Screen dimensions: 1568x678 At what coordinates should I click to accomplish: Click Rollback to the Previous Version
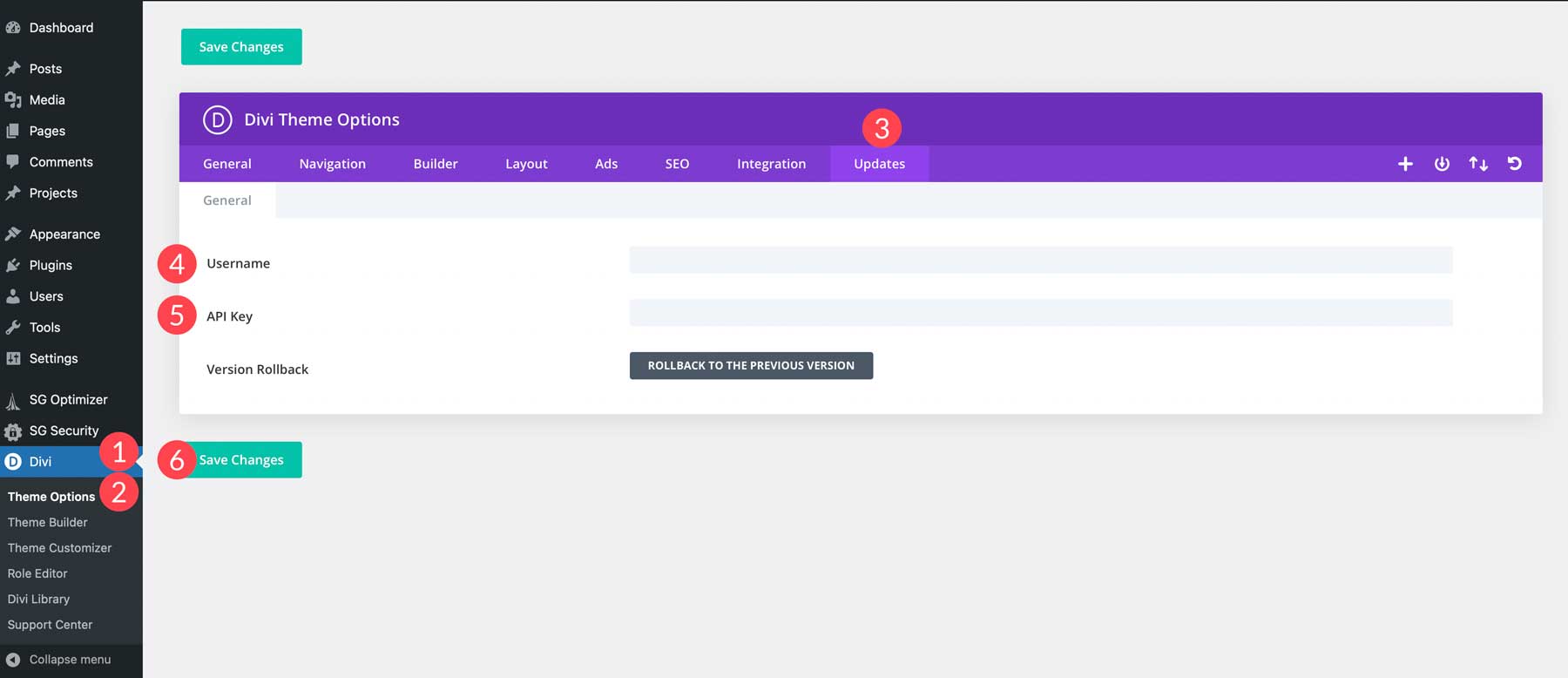[751, 366]
